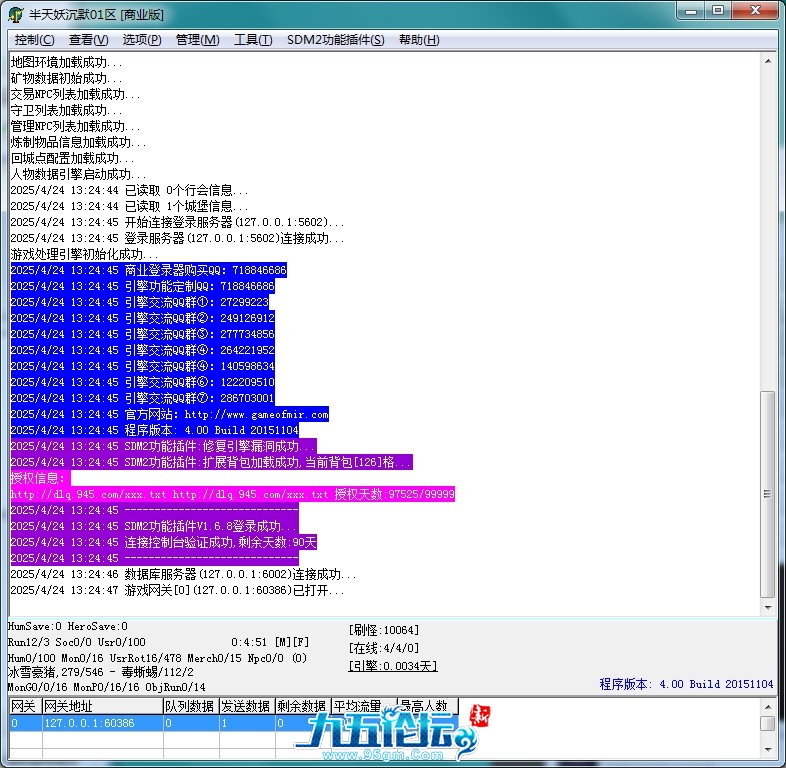Viewport: 786px width, 768px height.
Task: Minimize the server window
Action: point(691,11)
